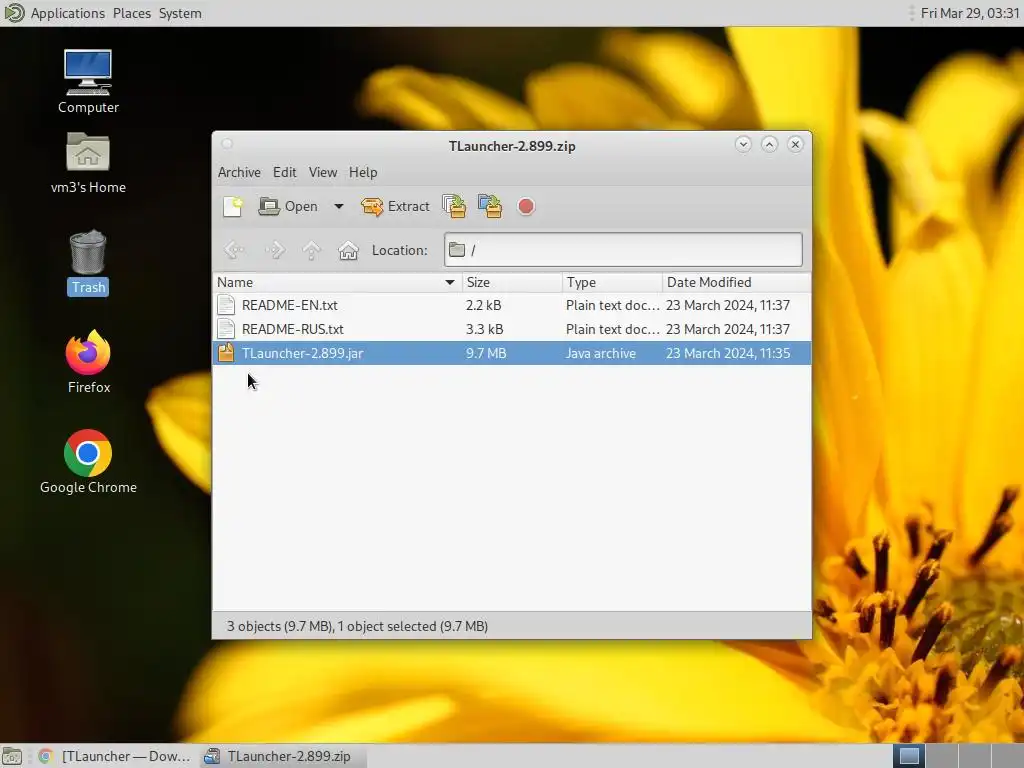This screenshot has width=1024, height=768.
Task: Open the Edit menu
Action: (284, 172)
